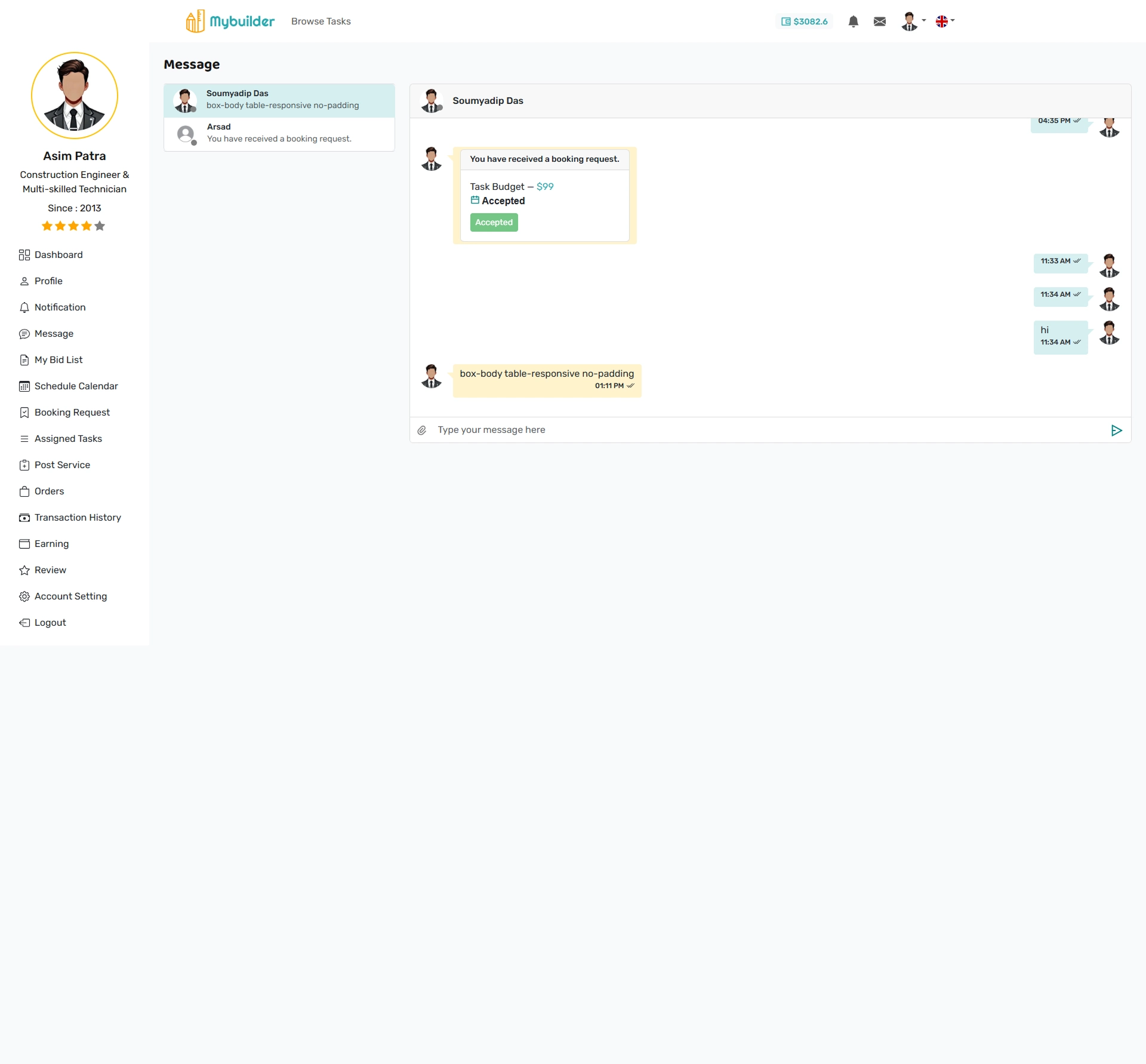This screenshot has width=1146, height=1064.
Task: Click the Account Setting gear icon
Action: click(24, 596)
